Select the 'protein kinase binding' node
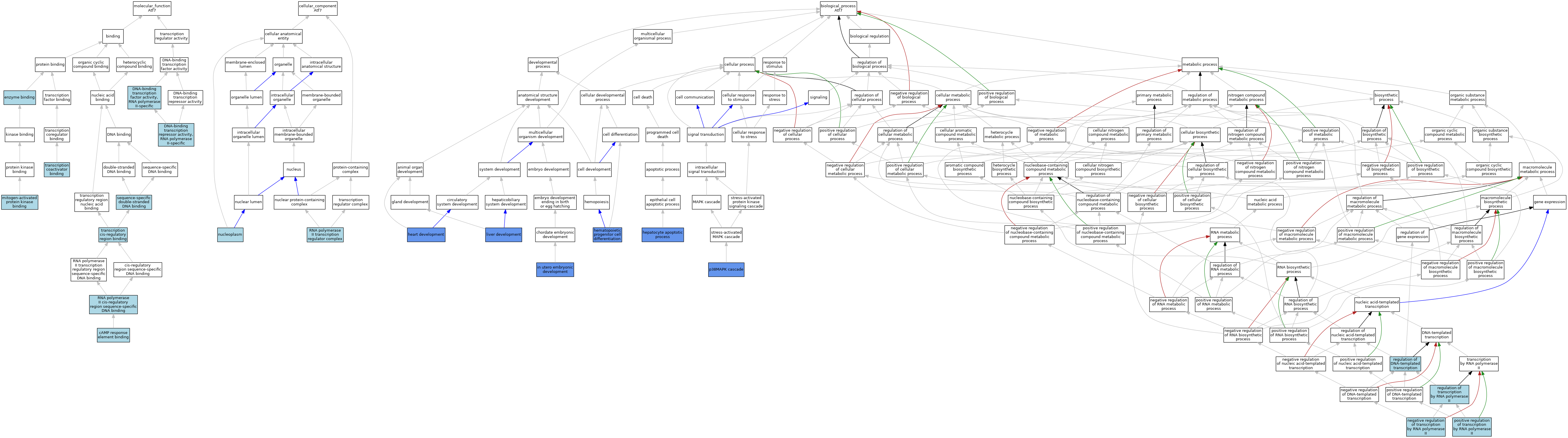 [19, 169]
